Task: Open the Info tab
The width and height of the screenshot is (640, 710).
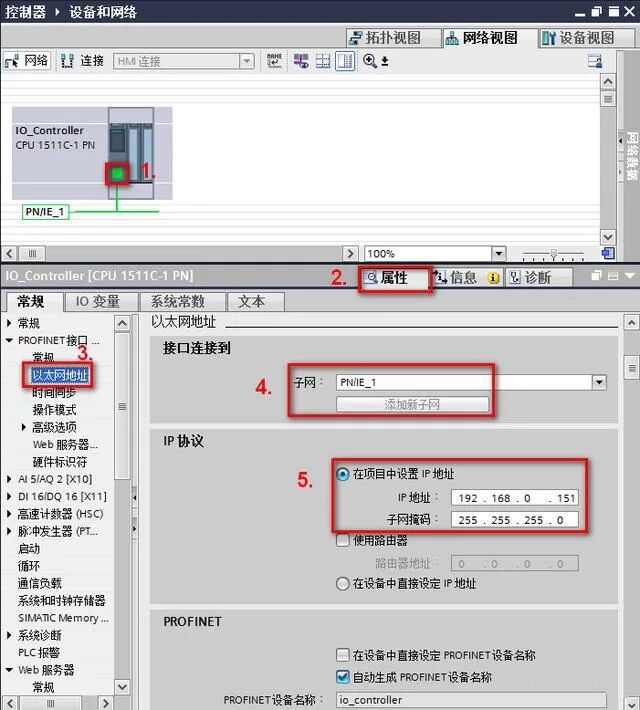Action: (x=467, y=278)
